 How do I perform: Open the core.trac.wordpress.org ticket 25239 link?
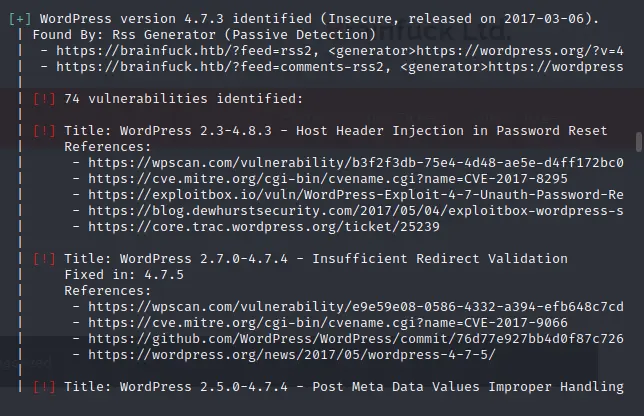264,227
